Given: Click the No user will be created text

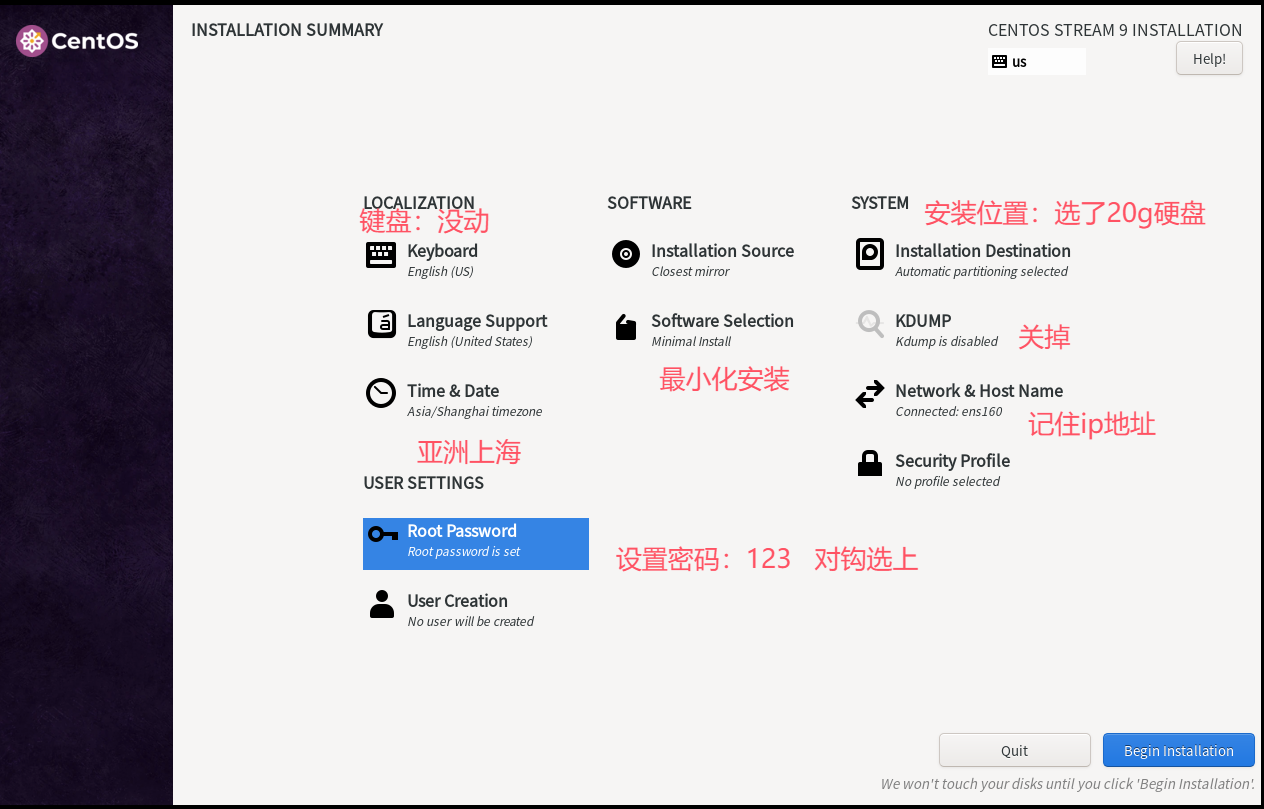Looking at the screenshot, I should point(470,622).
